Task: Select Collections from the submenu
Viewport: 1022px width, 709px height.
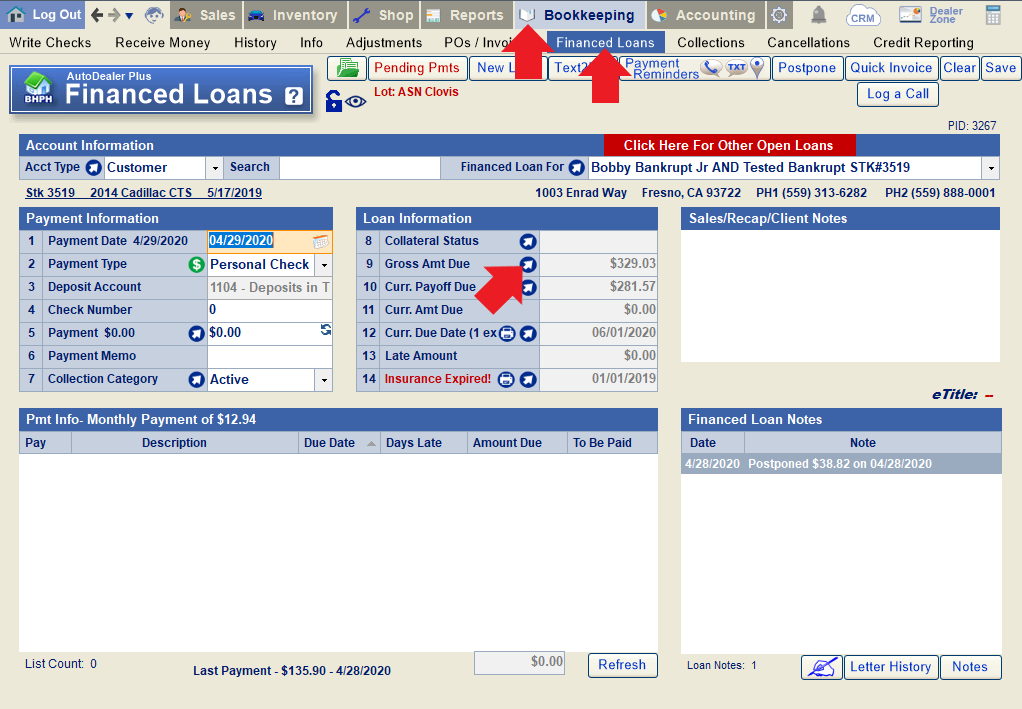Action: [x=710, y=43]
